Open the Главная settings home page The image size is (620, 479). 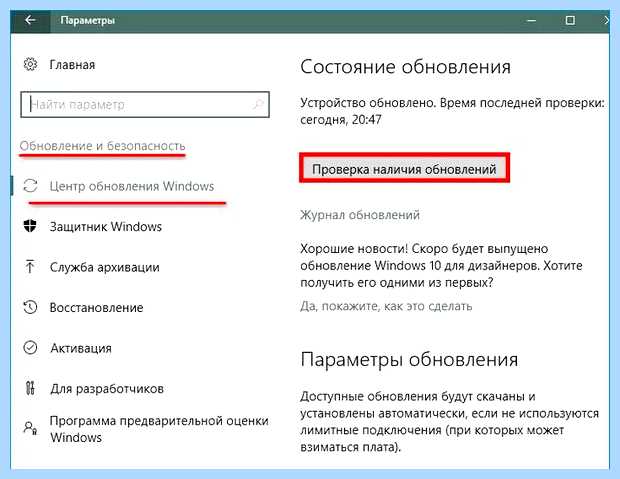pos(72,65)
